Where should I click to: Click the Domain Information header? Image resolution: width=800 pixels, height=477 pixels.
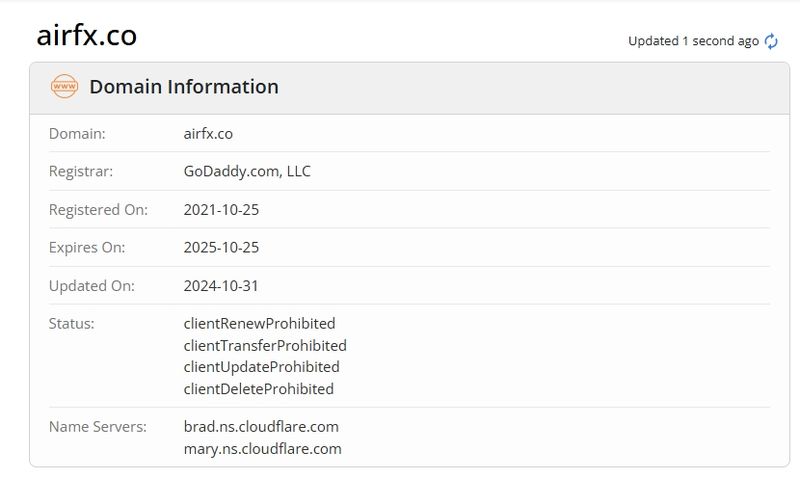coord(184,87)
